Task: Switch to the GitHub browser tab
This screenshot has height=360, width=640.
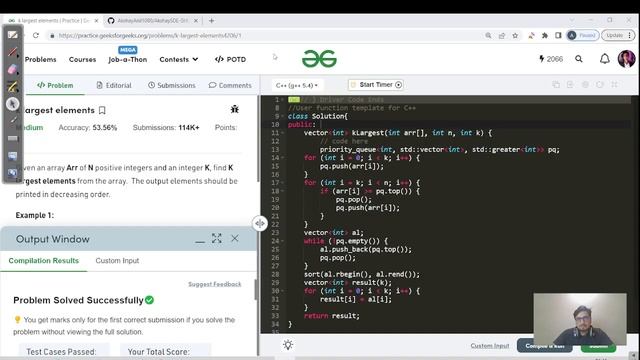Action: tap(152, 20)
